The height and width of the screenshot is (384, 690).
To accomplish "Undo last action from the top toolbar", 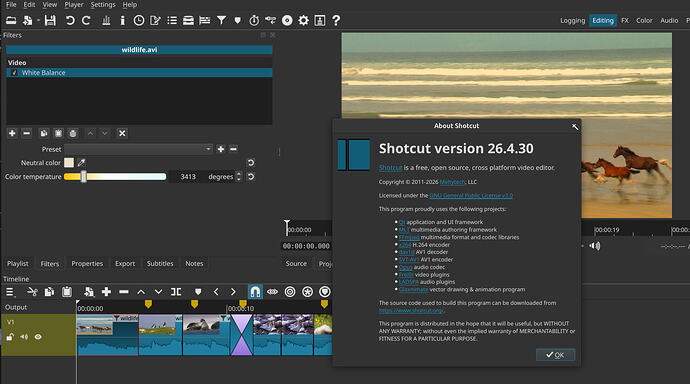I will pos(70,20).
